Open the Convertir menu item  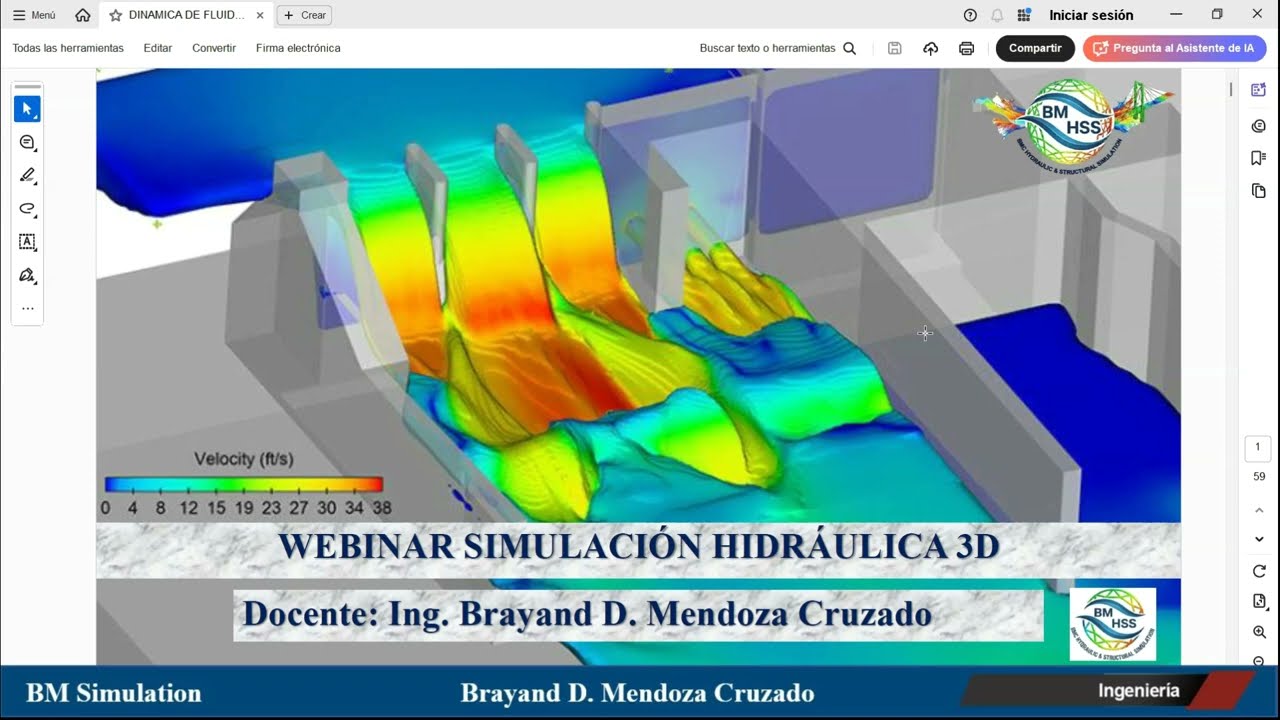[214, 48]
